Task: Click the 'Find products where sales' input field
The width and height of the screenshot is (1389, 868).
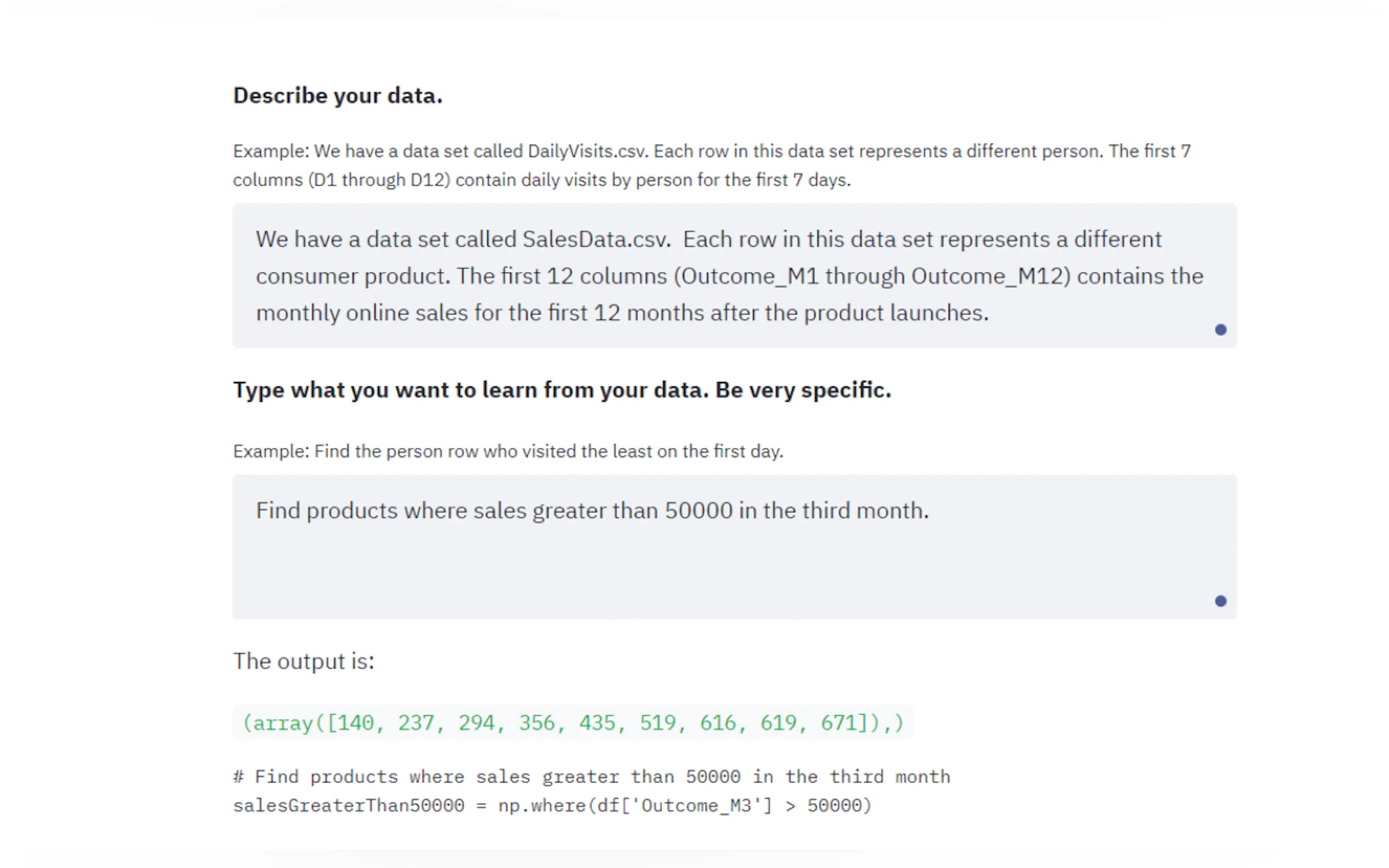Action: 734,546
